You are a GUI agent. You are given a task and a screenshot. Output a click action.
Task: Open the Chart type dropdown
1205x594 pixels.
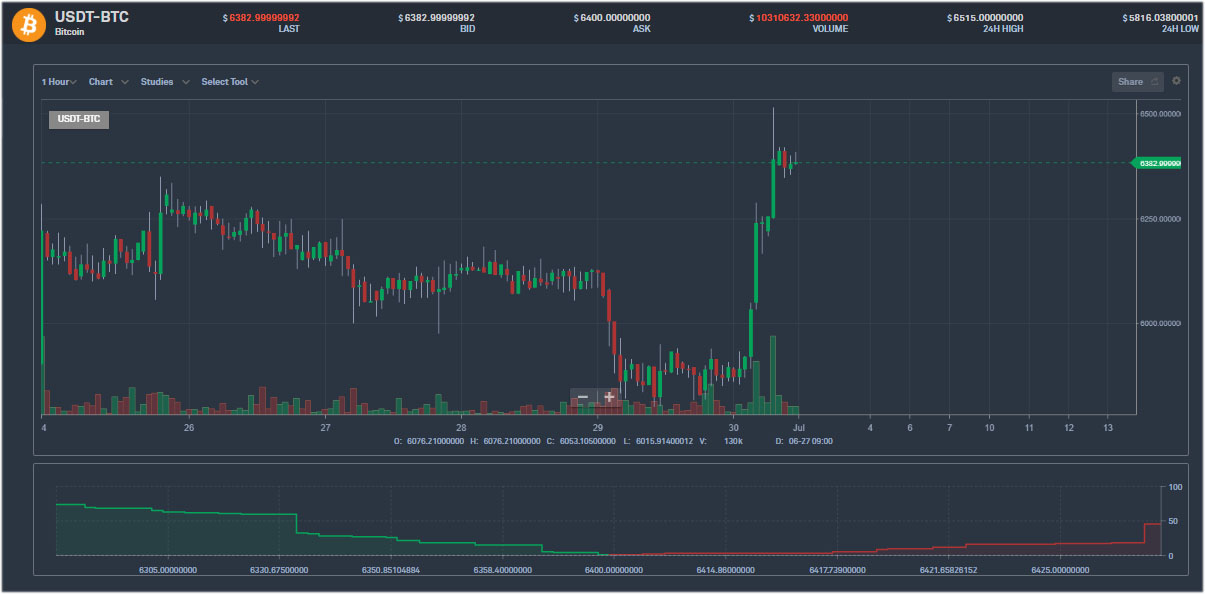pyautogui.click(x=108, y=82)
